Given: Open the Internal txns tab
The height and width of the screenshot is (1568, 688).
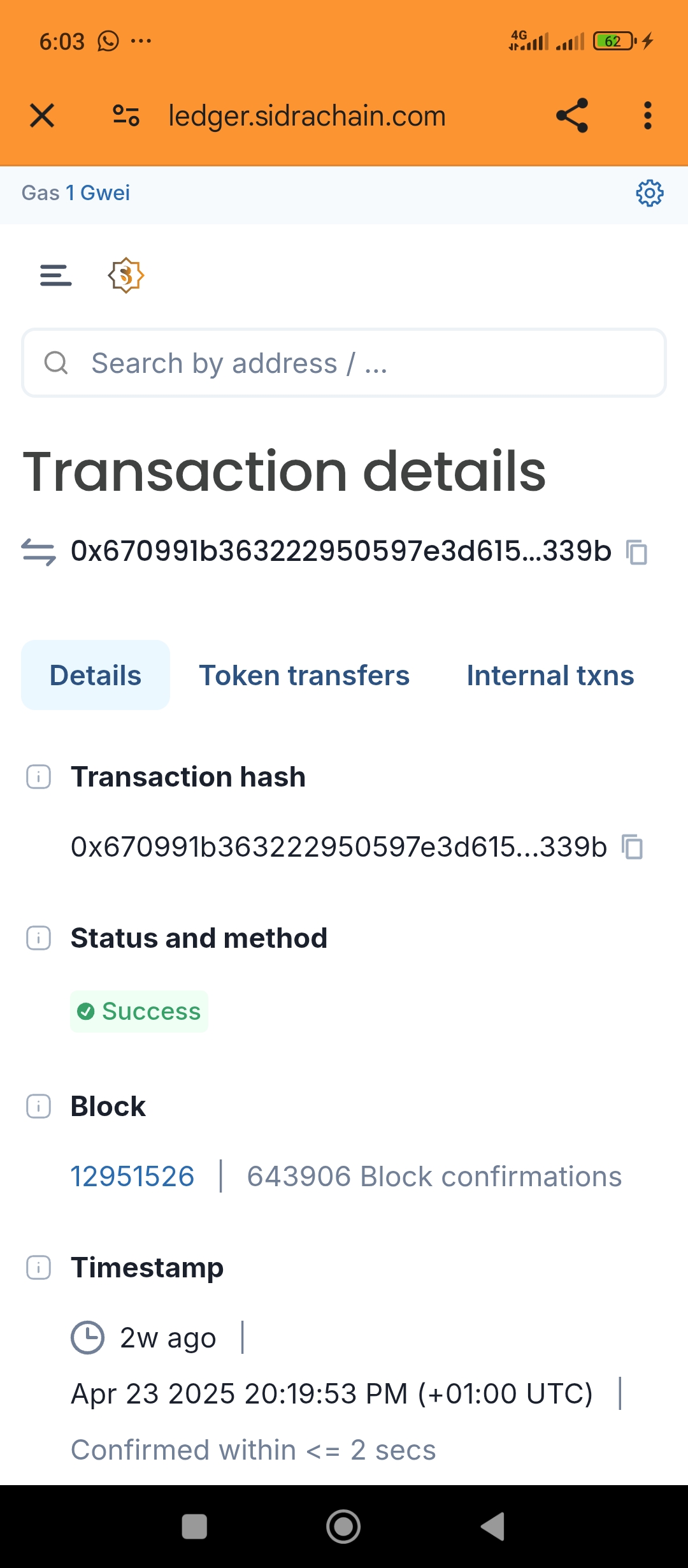Looking at the screenshot, I should pyautogui.click(x=550, y=676).
